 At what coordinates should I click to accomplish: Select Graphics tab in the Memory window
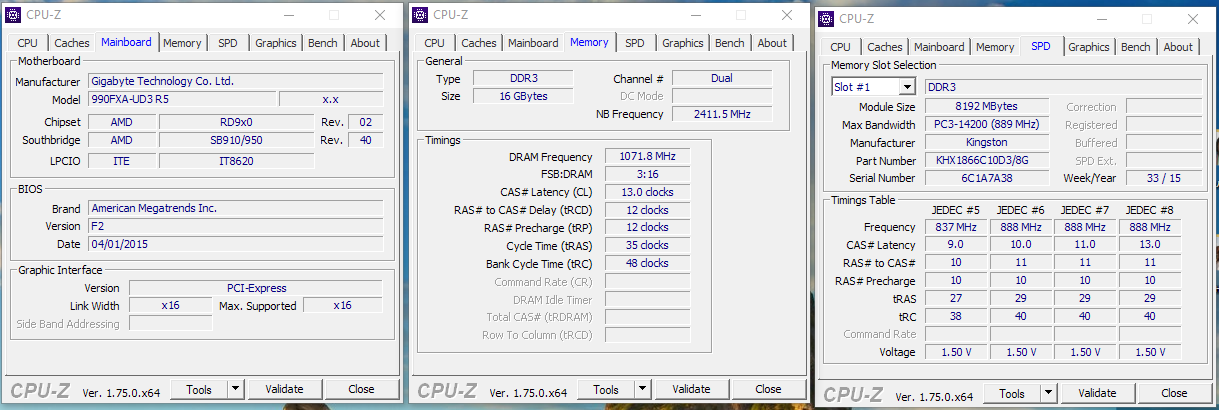(x=683, y=43)
